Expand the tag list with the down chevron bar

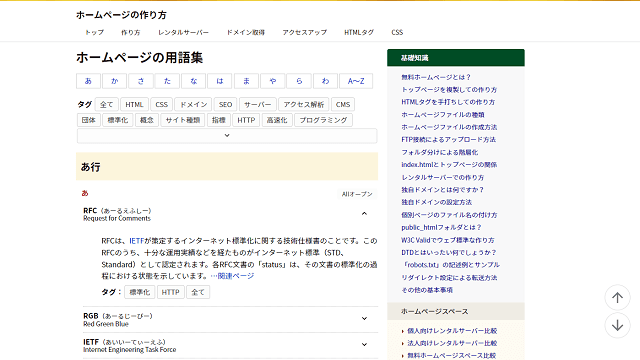(x=227, y=136)
